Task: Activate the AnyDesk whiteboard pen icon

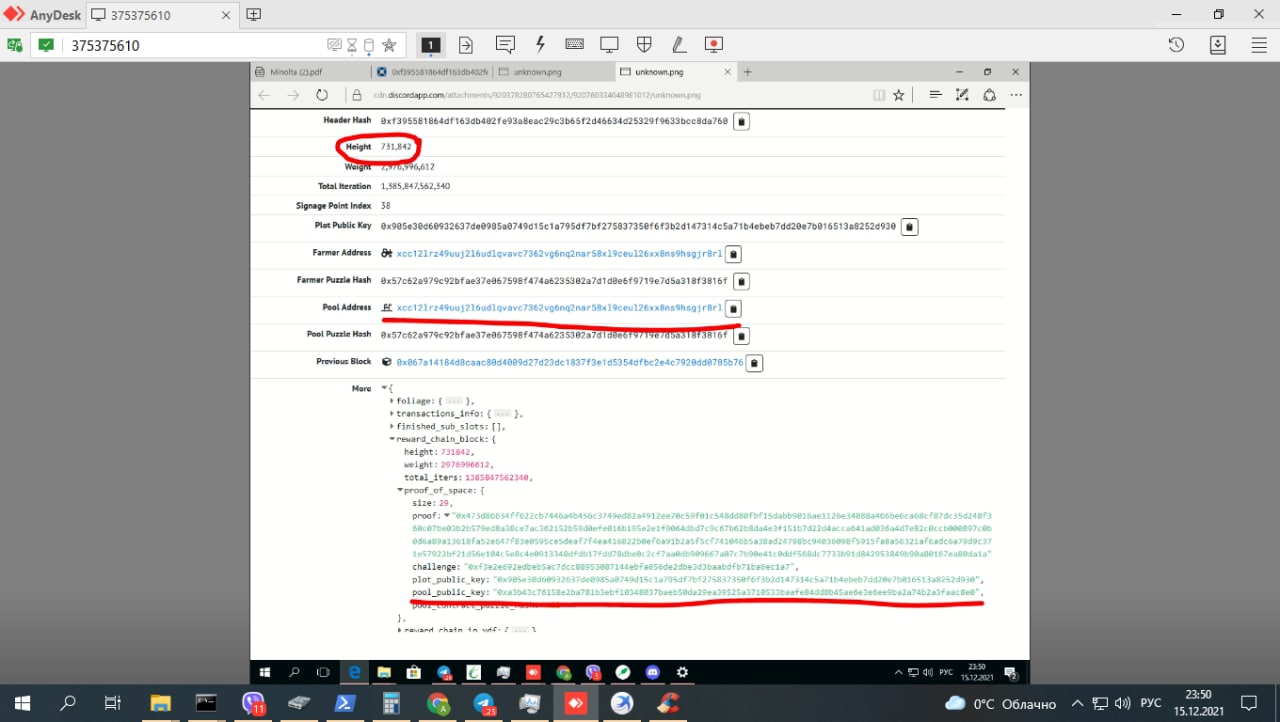Action: click(x=678, y=45)
